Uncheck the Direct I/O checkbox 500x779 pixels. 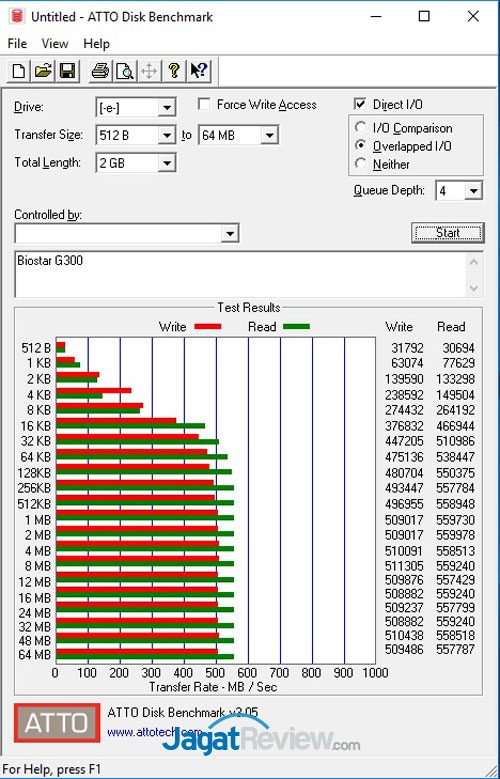[x=360, y=104]
